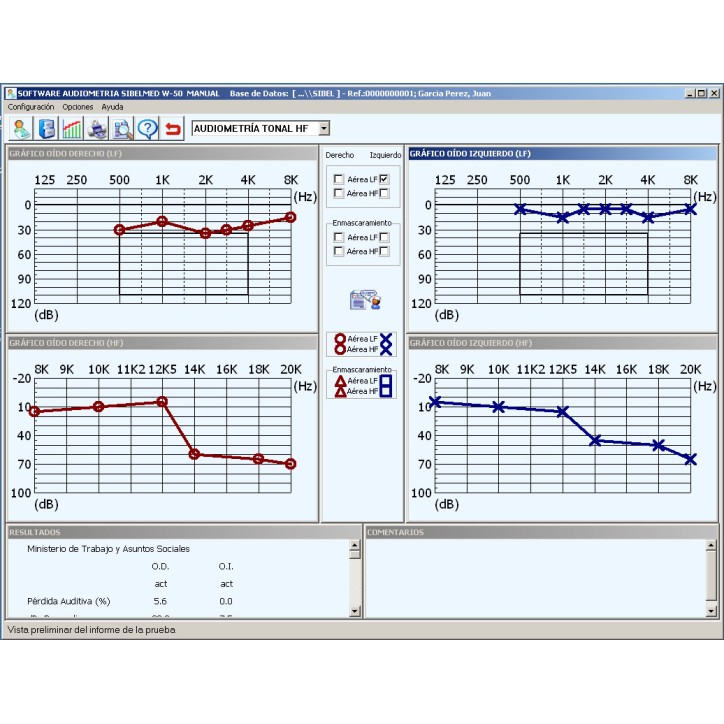Screen dimensions: 724x724
Task: Open the Opciones menu
Action: [x=78, y=107]
